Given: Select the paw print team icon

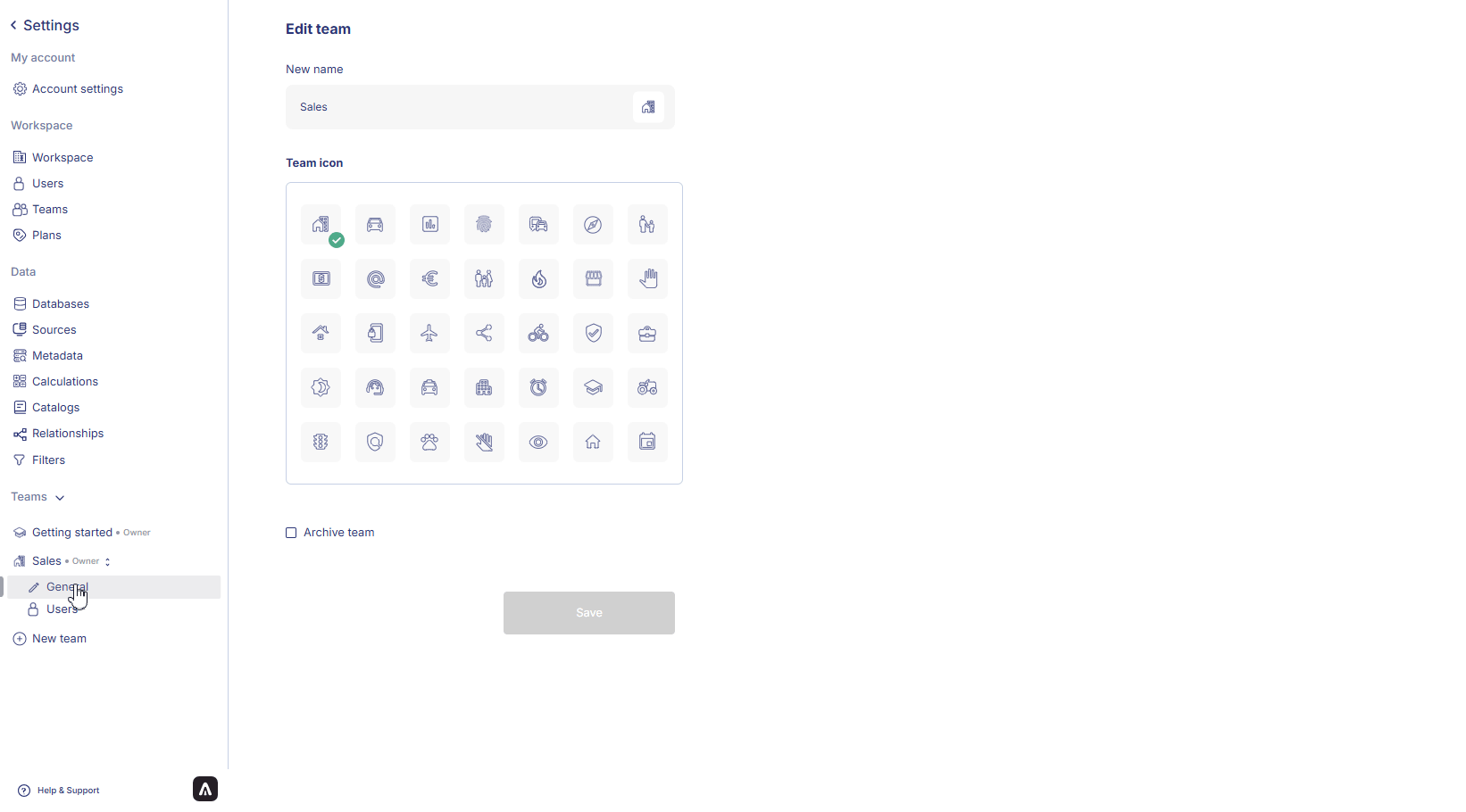Looking at the screenshot, I should pyautogui.click(x=429, y=443).
